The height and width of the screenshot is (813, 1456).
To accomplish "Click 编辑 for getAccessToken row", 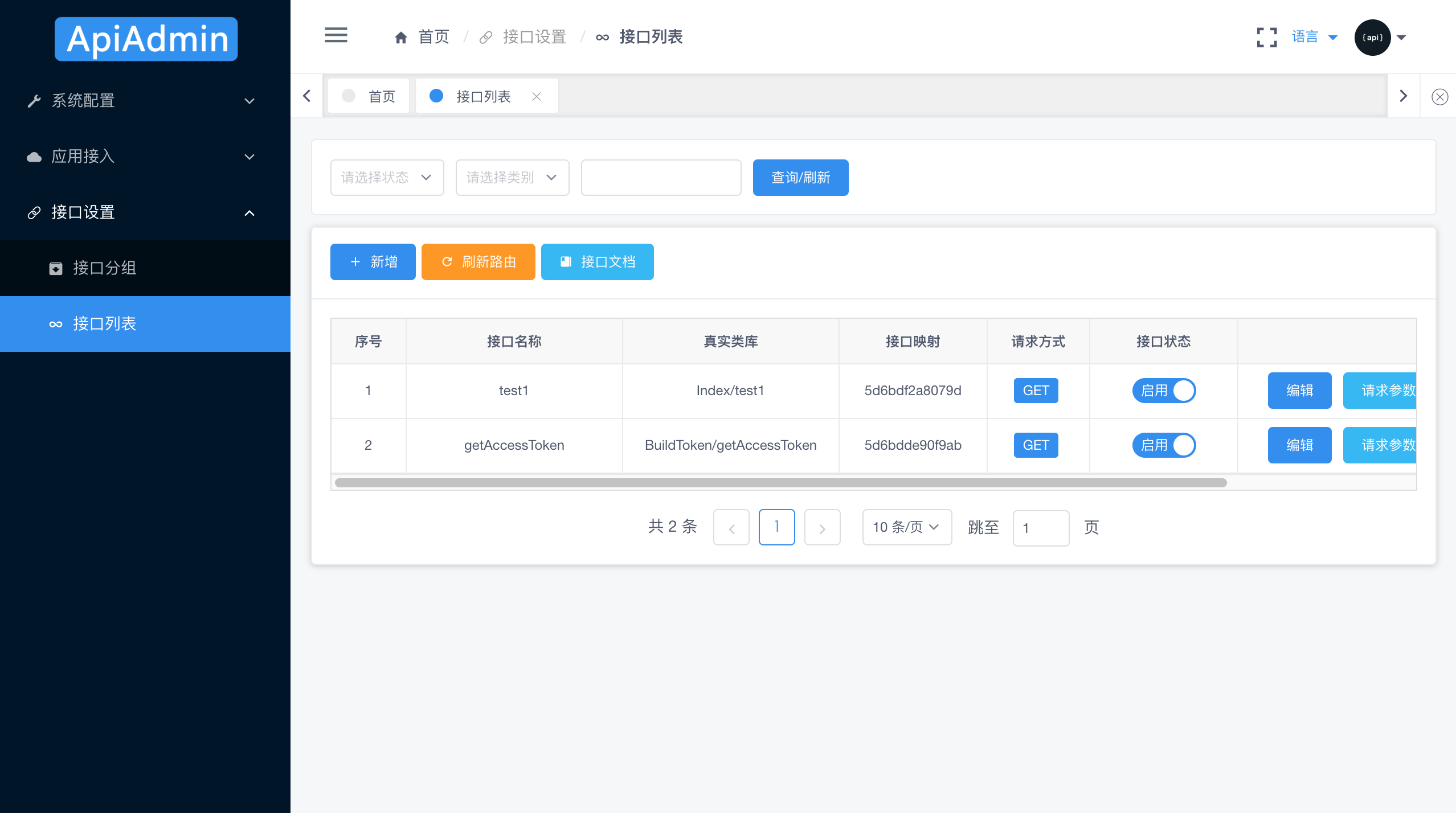I will 1300,445.
